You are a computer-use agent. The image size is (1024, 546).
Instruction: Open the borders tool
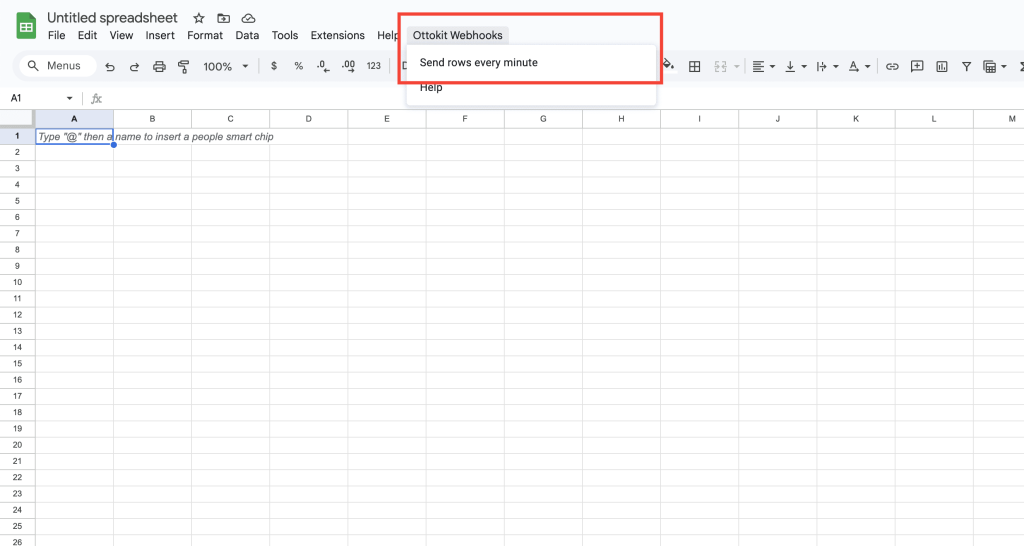[695, 67]
